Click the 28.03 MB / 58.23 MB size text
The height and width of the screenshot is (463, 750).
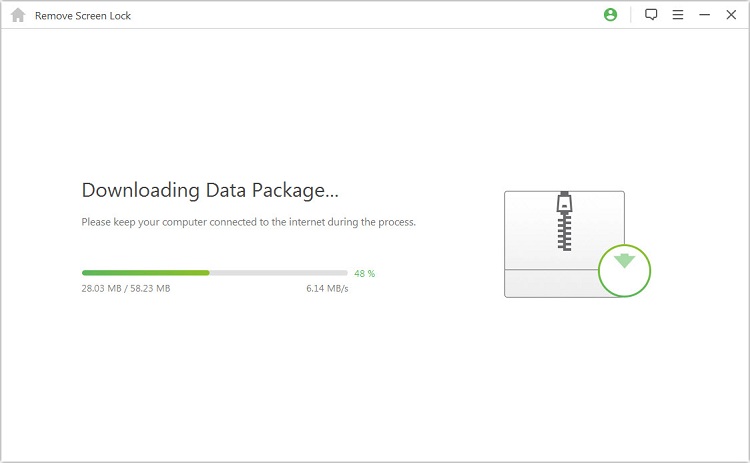pos(126,288)
